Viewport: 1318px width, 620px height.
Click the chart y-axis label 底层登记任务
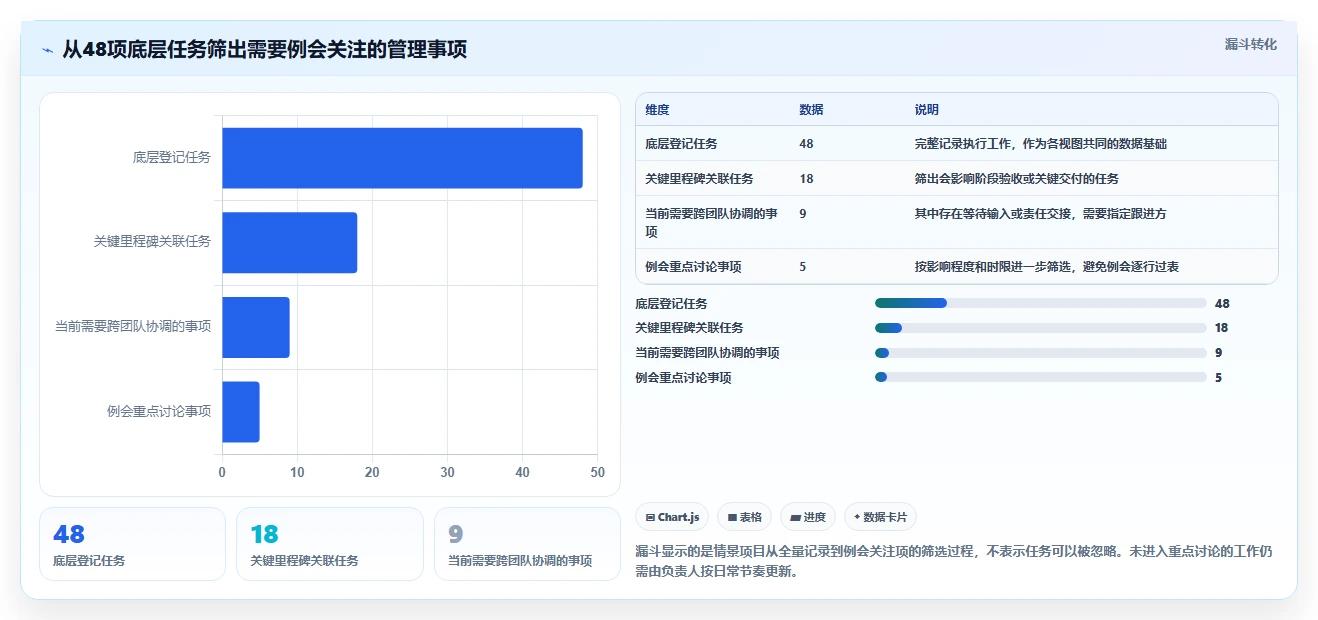(172, 158)
